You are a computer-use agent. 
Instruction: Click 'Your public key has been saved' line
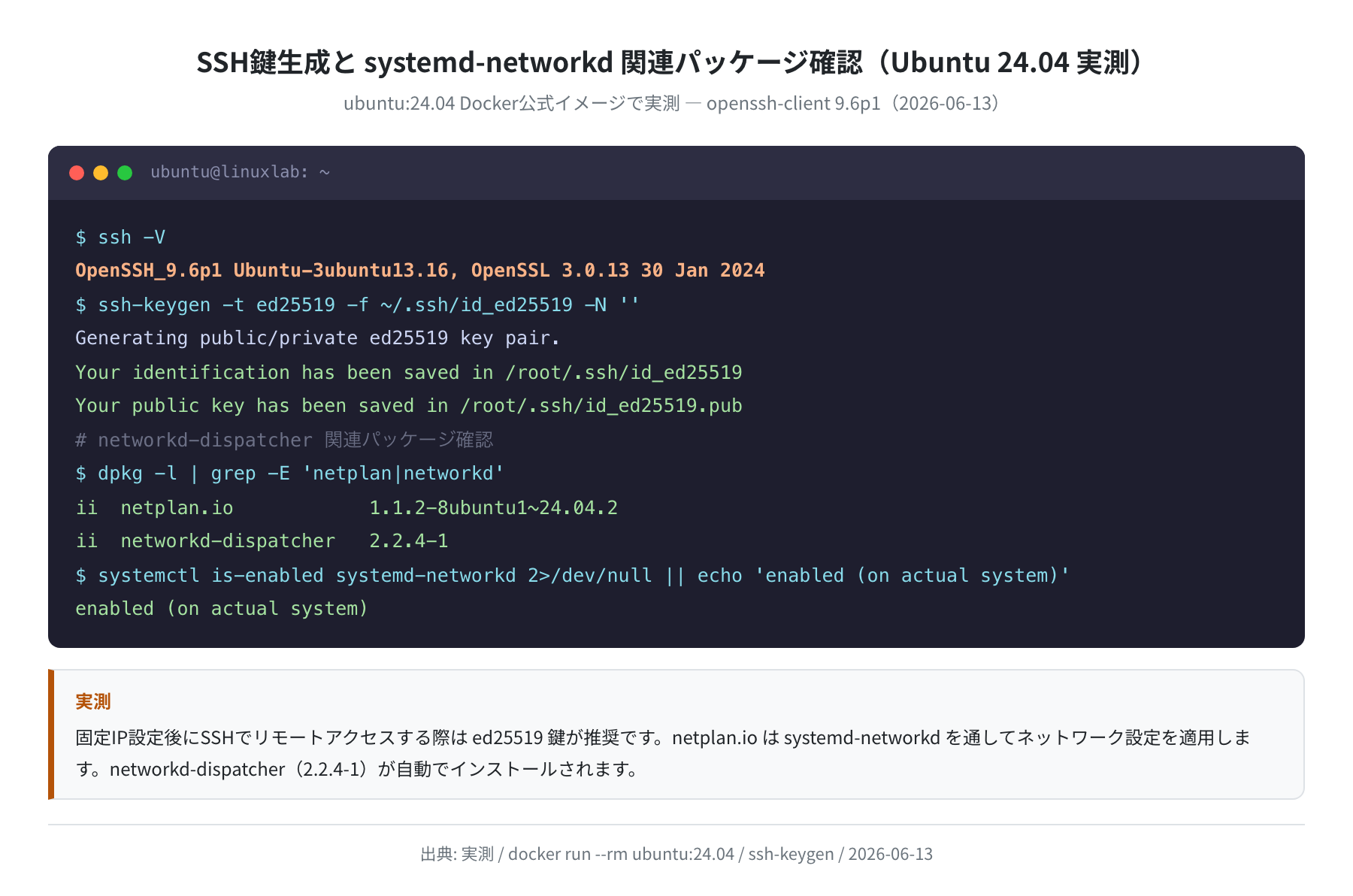408,406
